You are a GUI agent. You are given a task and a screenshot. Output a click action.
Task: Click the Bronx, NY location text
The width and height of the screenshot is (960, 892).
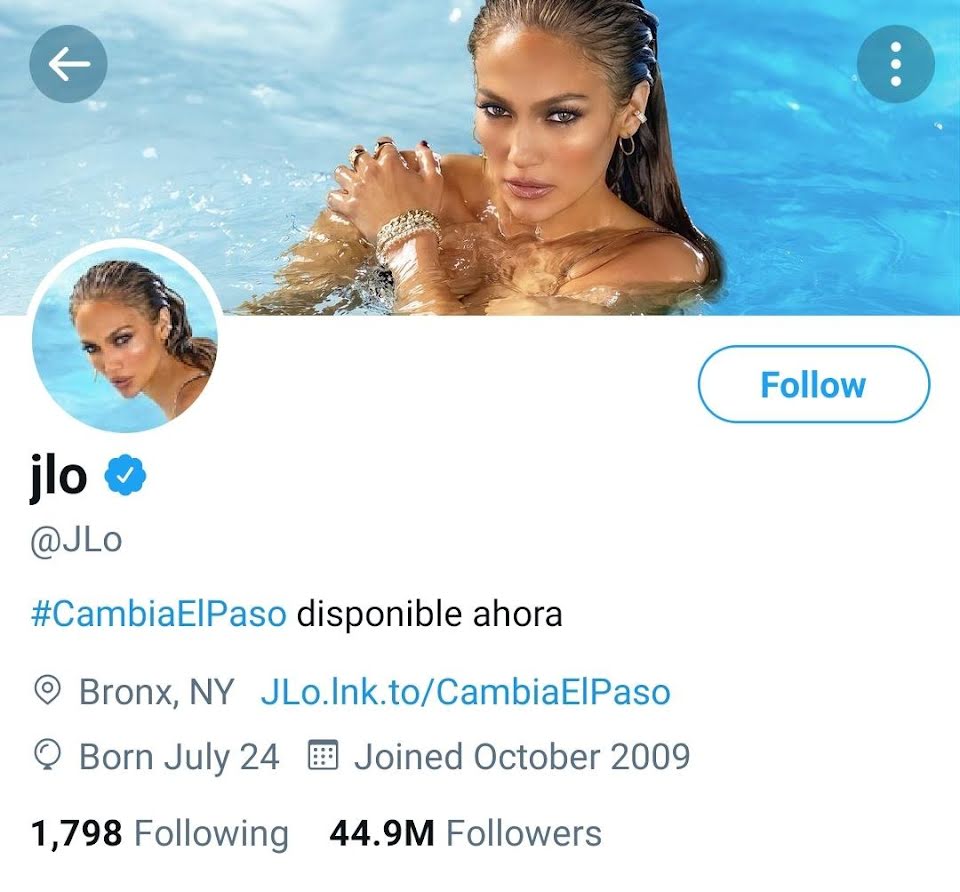[x=157, y=692]
